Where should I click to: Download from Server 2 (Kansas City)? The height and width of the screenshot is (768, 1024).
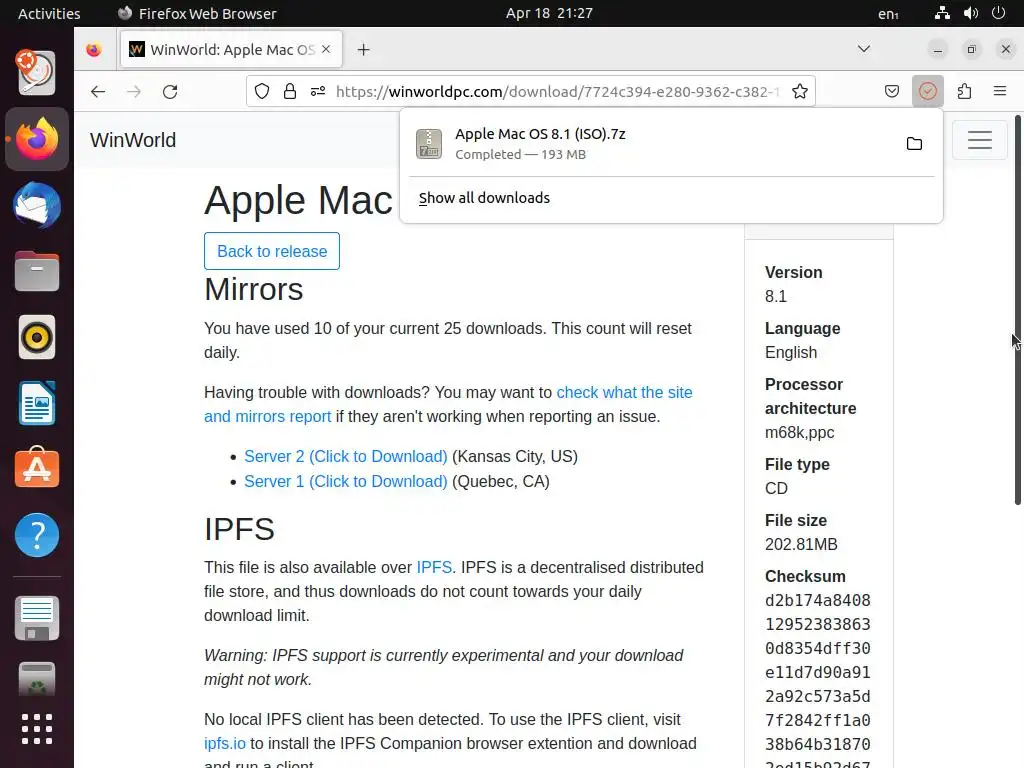[345, 456]
